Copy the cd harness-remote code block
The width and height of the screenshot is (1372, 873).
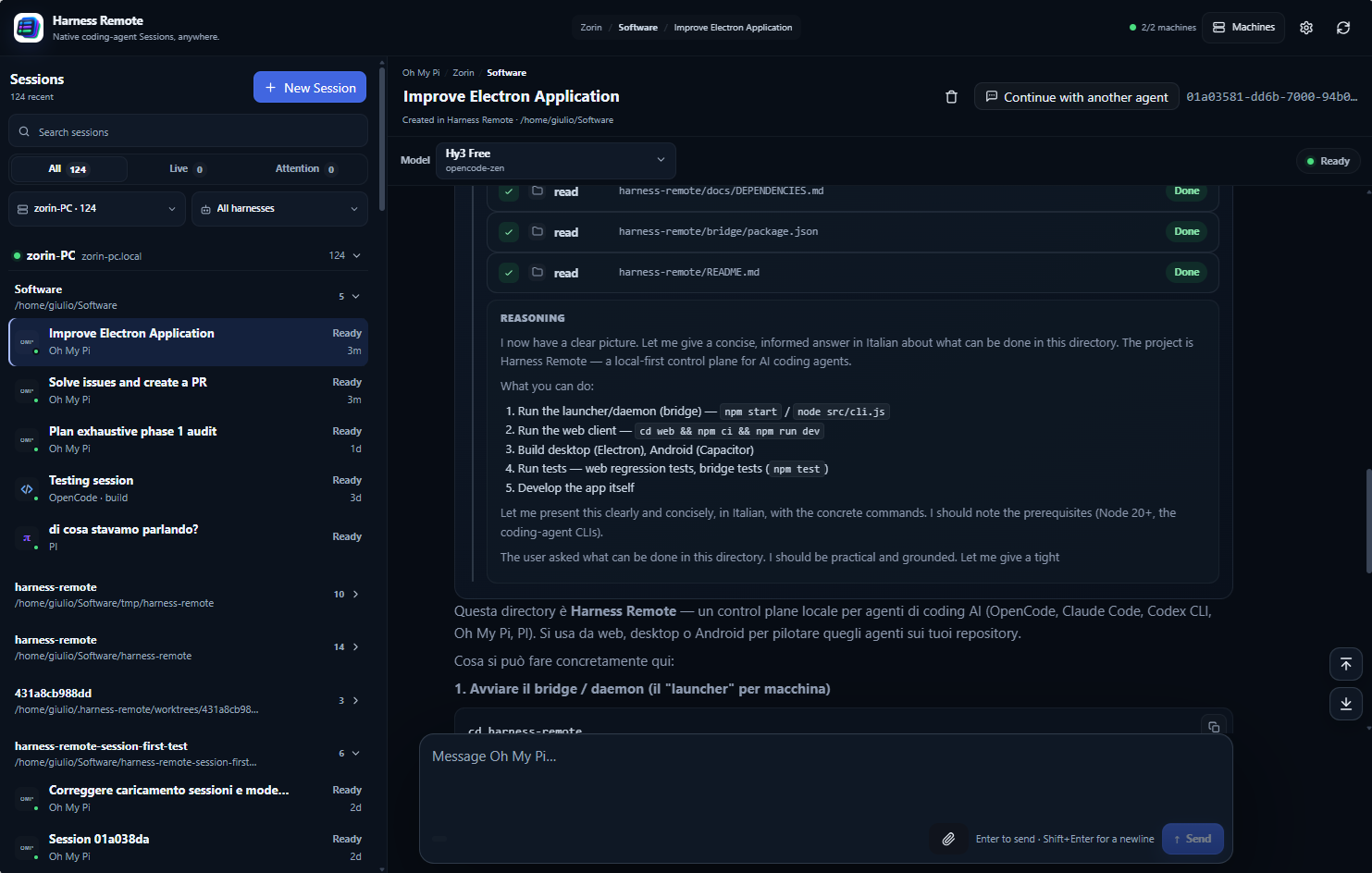click(1214, 726)
